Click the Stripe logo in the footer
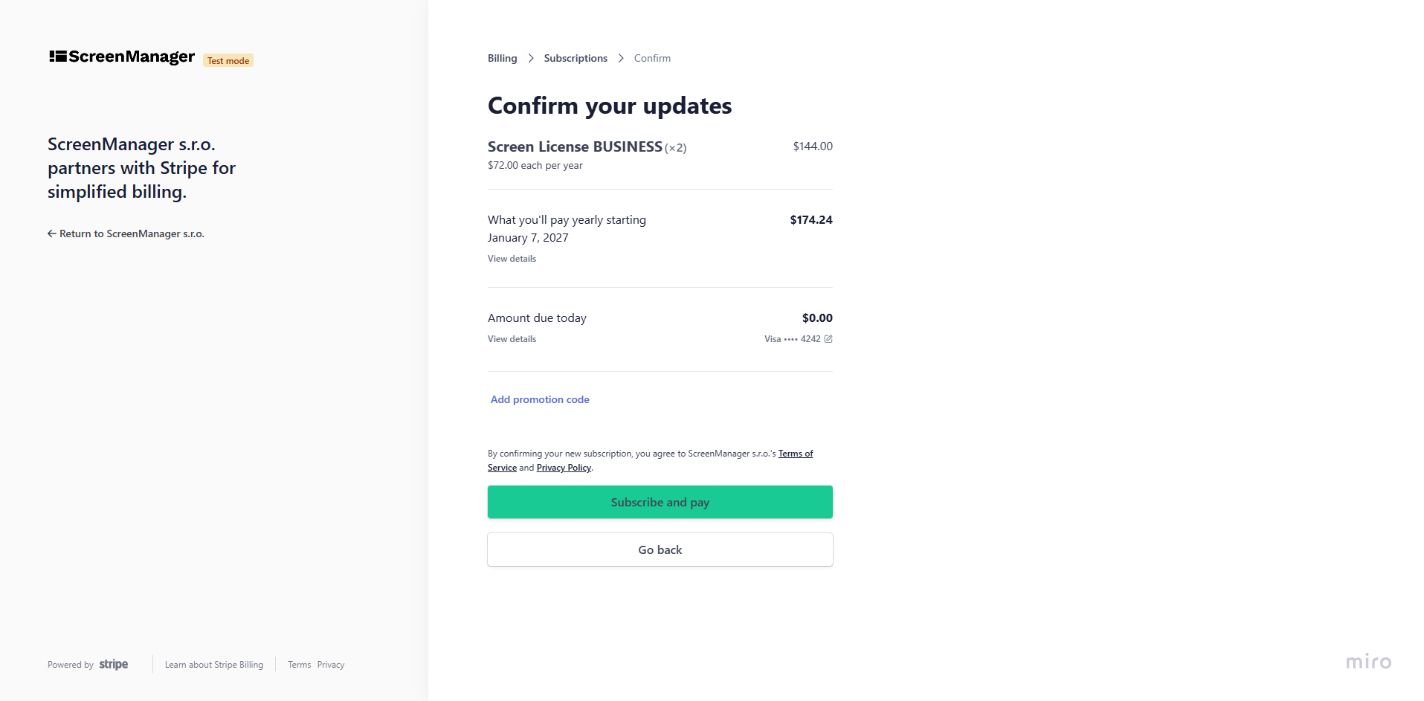Image resolution: width=1424 pixels, height=701 pixels. tap(113, 664)
